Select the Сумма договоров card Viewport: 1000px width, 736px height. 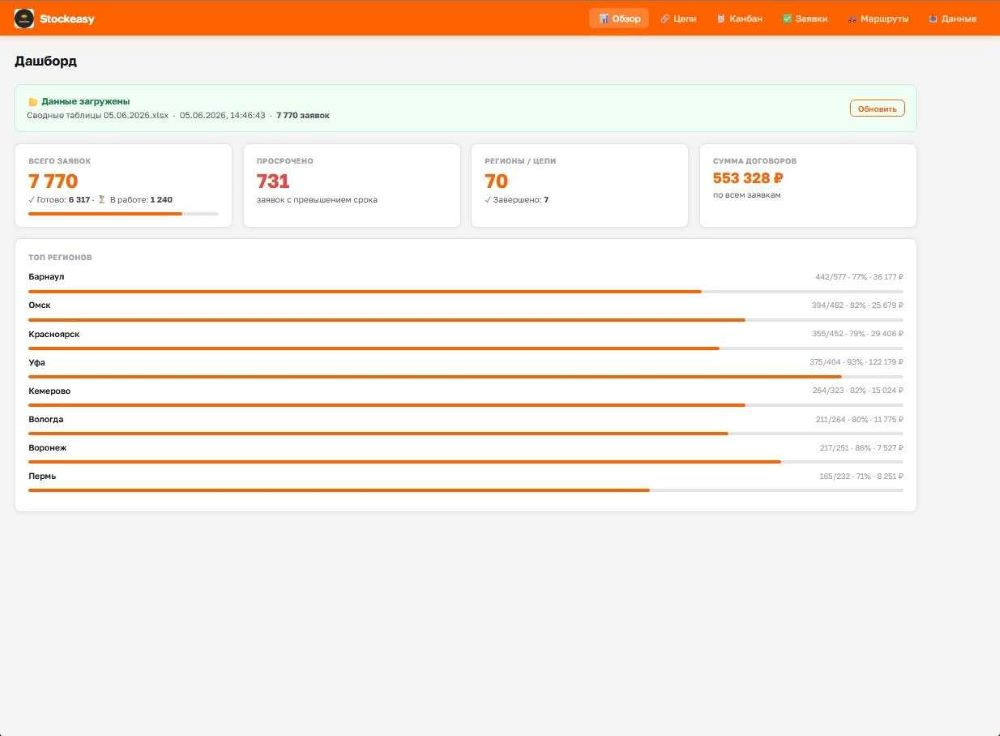[x=807, y=185]
